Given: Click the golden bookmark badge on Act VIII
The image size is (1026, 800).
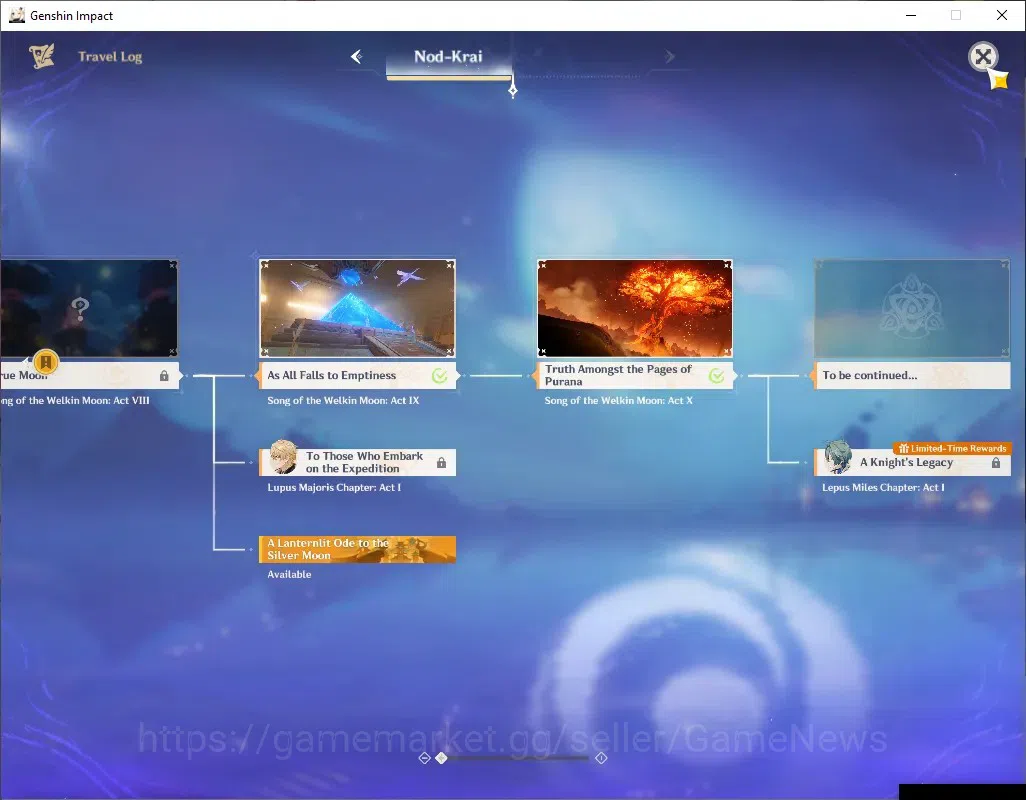Looking at the screenshot, I should click(46, 361).
